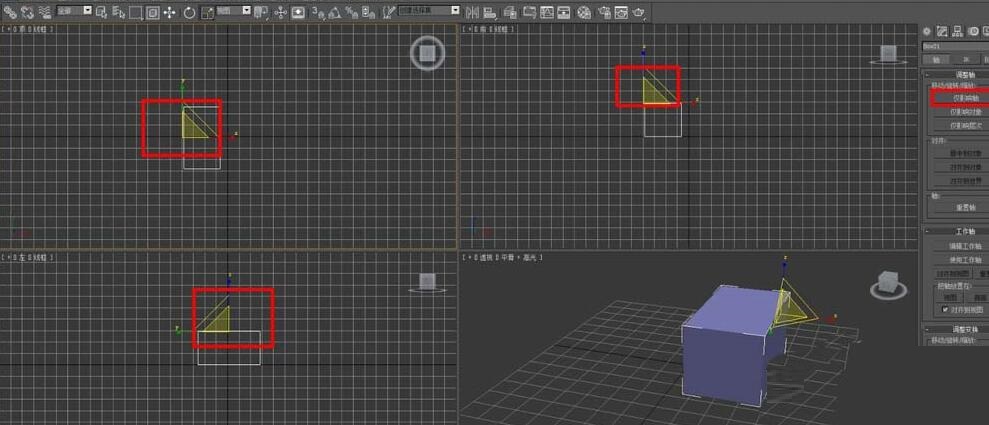Click the teapot Render icon
The image size is (989, 425).
pos(638,12)
